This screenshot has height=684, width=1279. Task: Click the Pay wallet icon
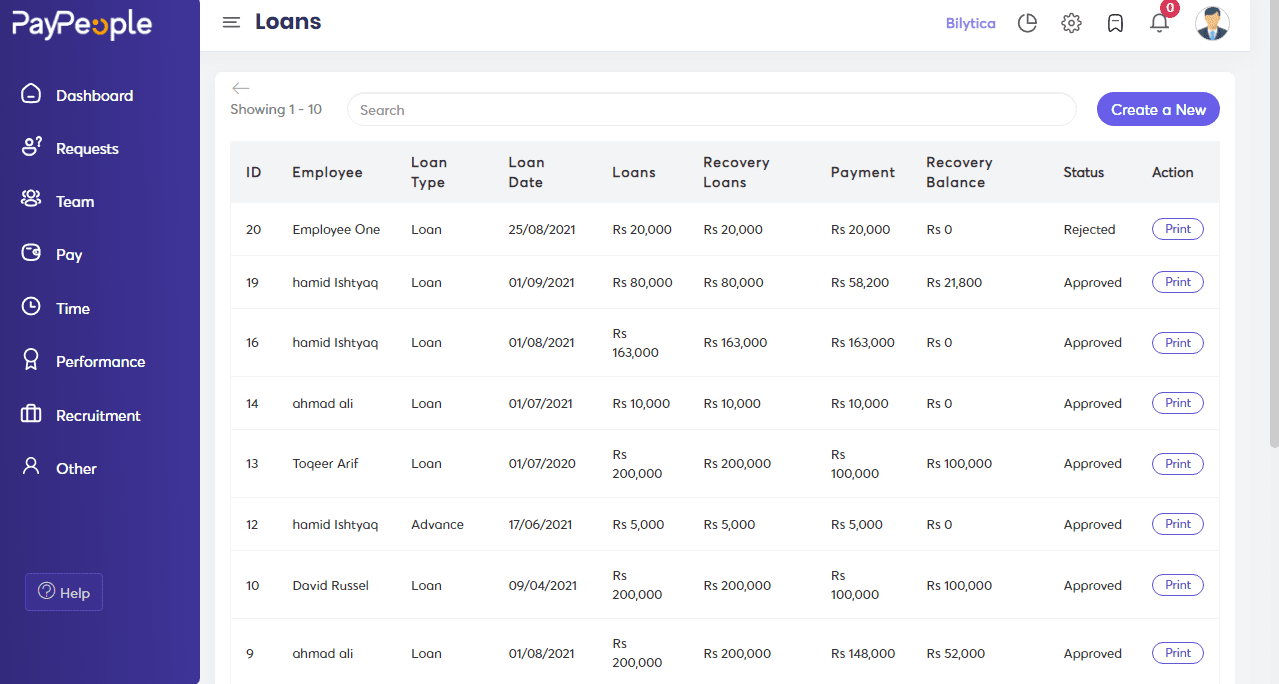pyautogui.click(x=31, y=253)
